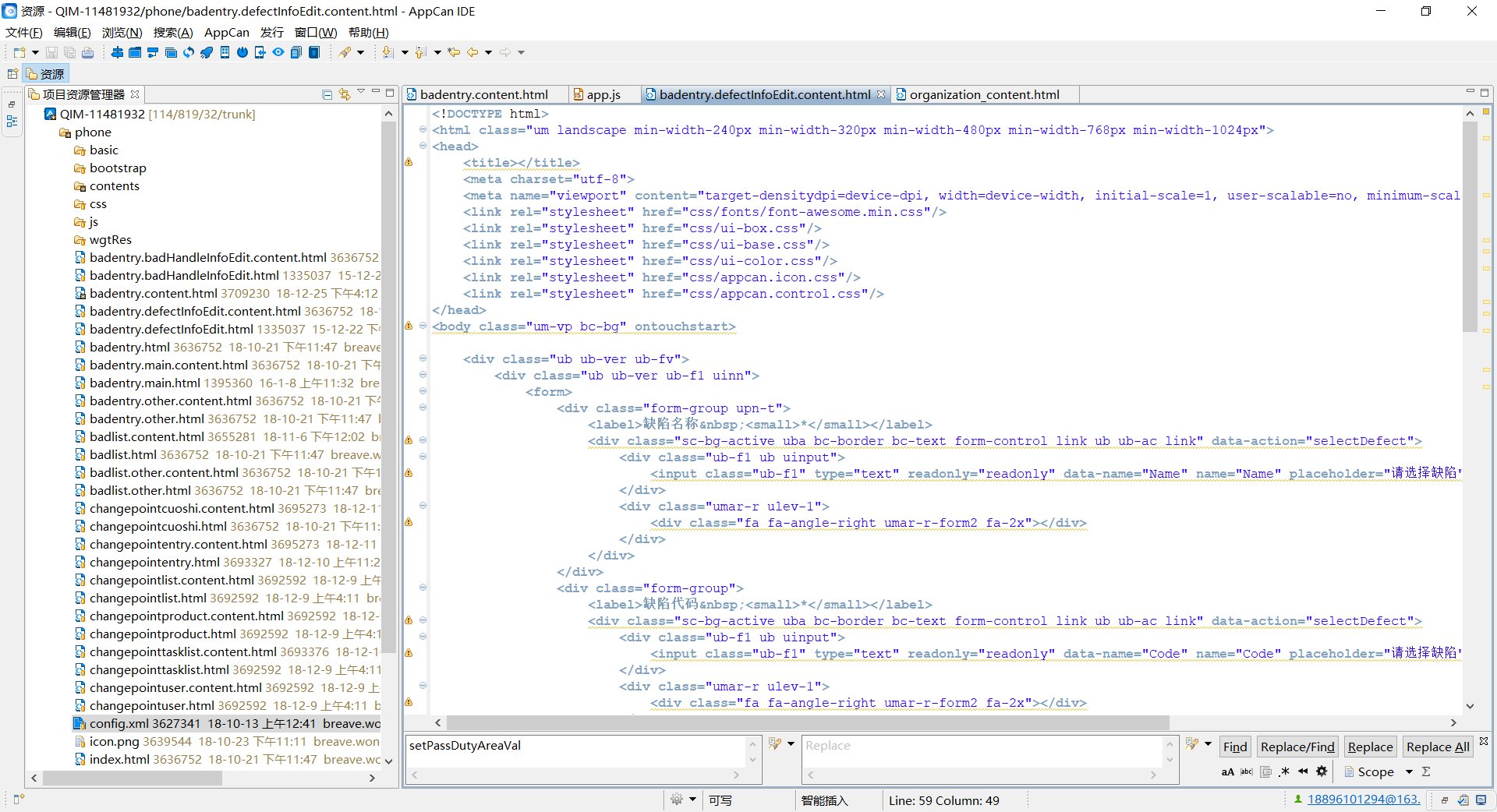Click the rocket icon in the toolbar
The width and height of the screenshot is (1497, 812).
[x=206, y=52]
